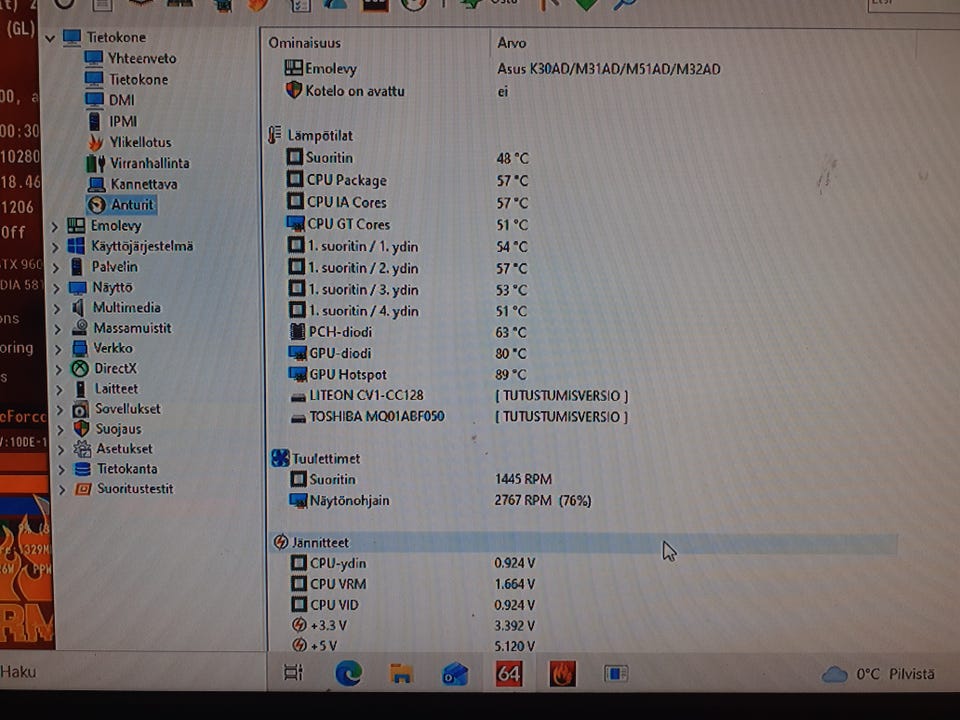Click the Verkko network icon
The height and width of the screenshot is (720, 960).
[x=80, y=348]
